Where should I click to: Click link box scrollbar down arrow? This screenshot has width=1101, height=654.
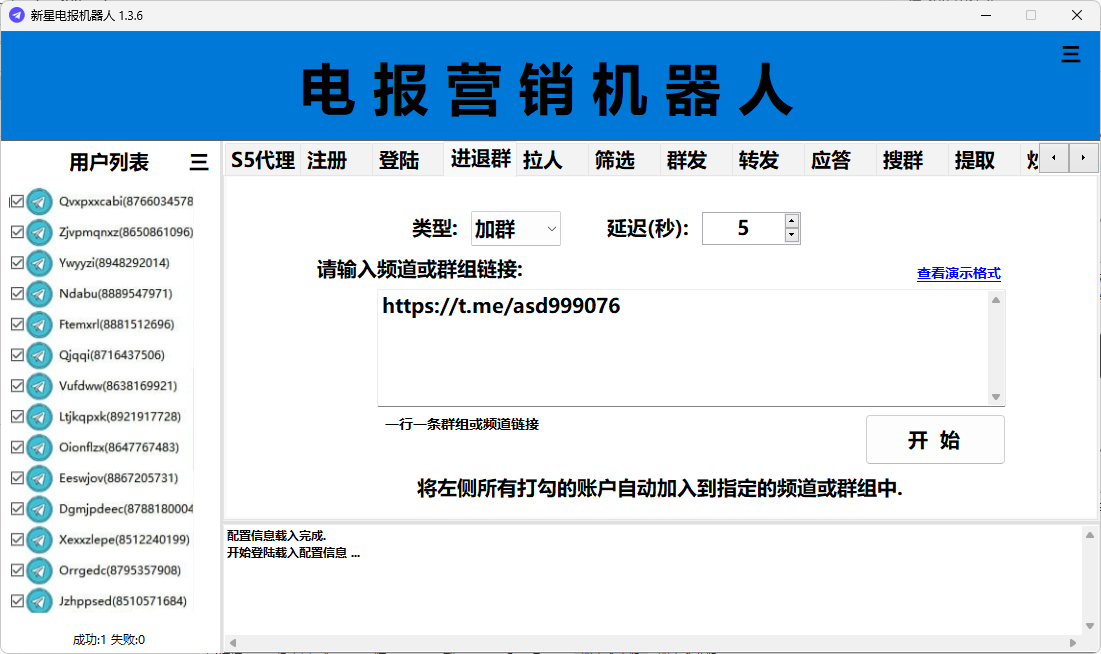pyautogui.click(x=996, y=397)
